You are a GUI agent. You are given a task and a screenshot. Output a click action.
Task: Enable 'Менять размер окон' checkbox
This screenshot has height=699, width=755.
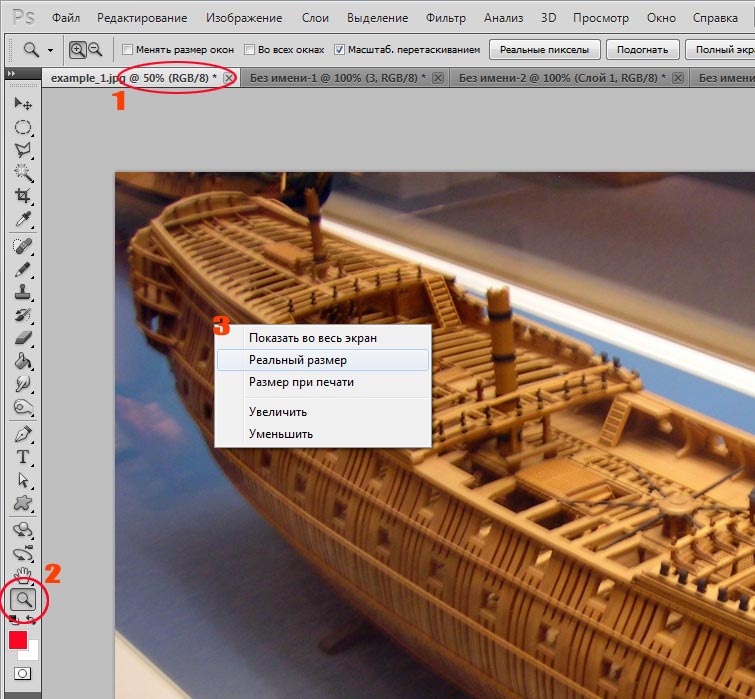tap(127, 50)
